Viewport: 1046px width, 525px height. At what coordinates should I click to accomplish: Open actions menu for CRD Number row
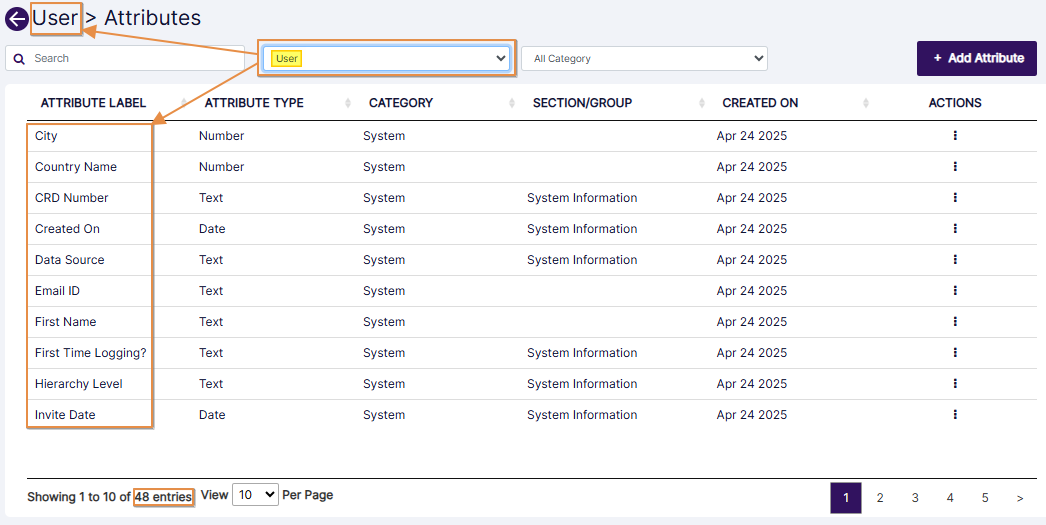tap(955, 198)
